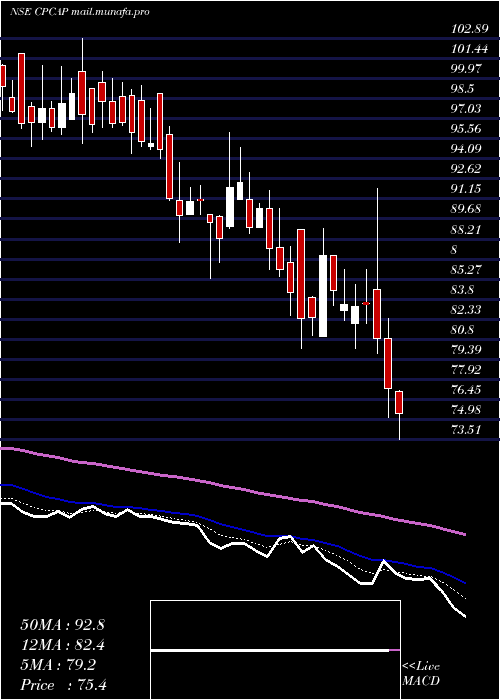Click the 80.8 price axis label
The height and width of the screenshot is (700, 500).
tap(462, 330)
